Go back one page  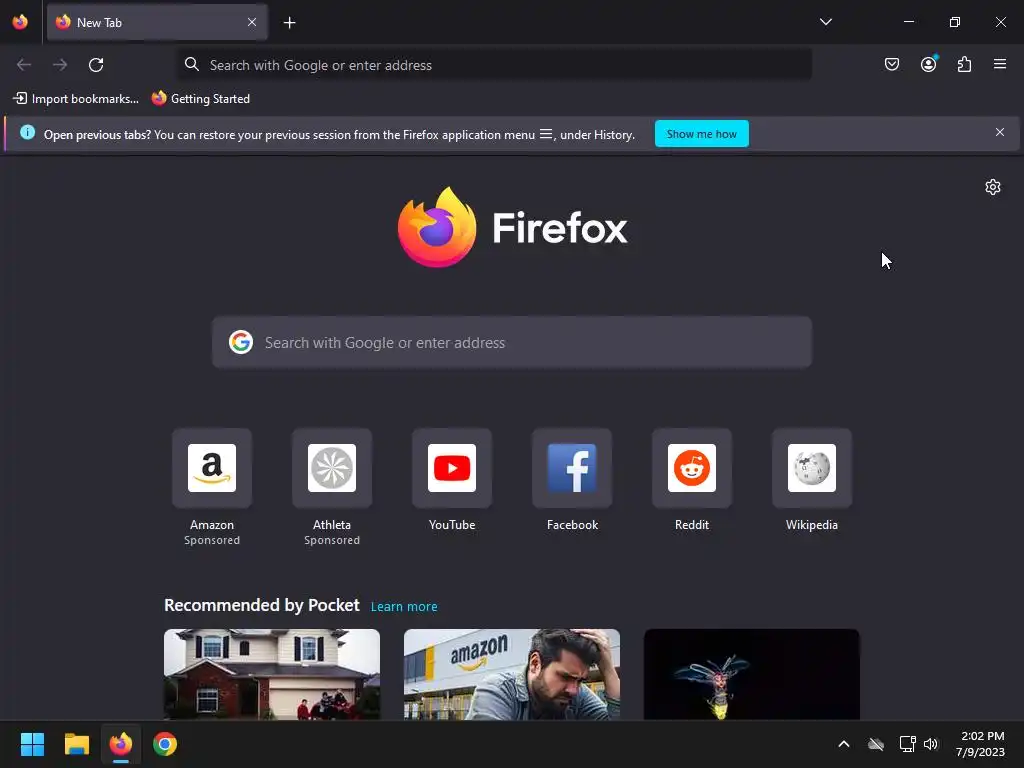[24, 65]
